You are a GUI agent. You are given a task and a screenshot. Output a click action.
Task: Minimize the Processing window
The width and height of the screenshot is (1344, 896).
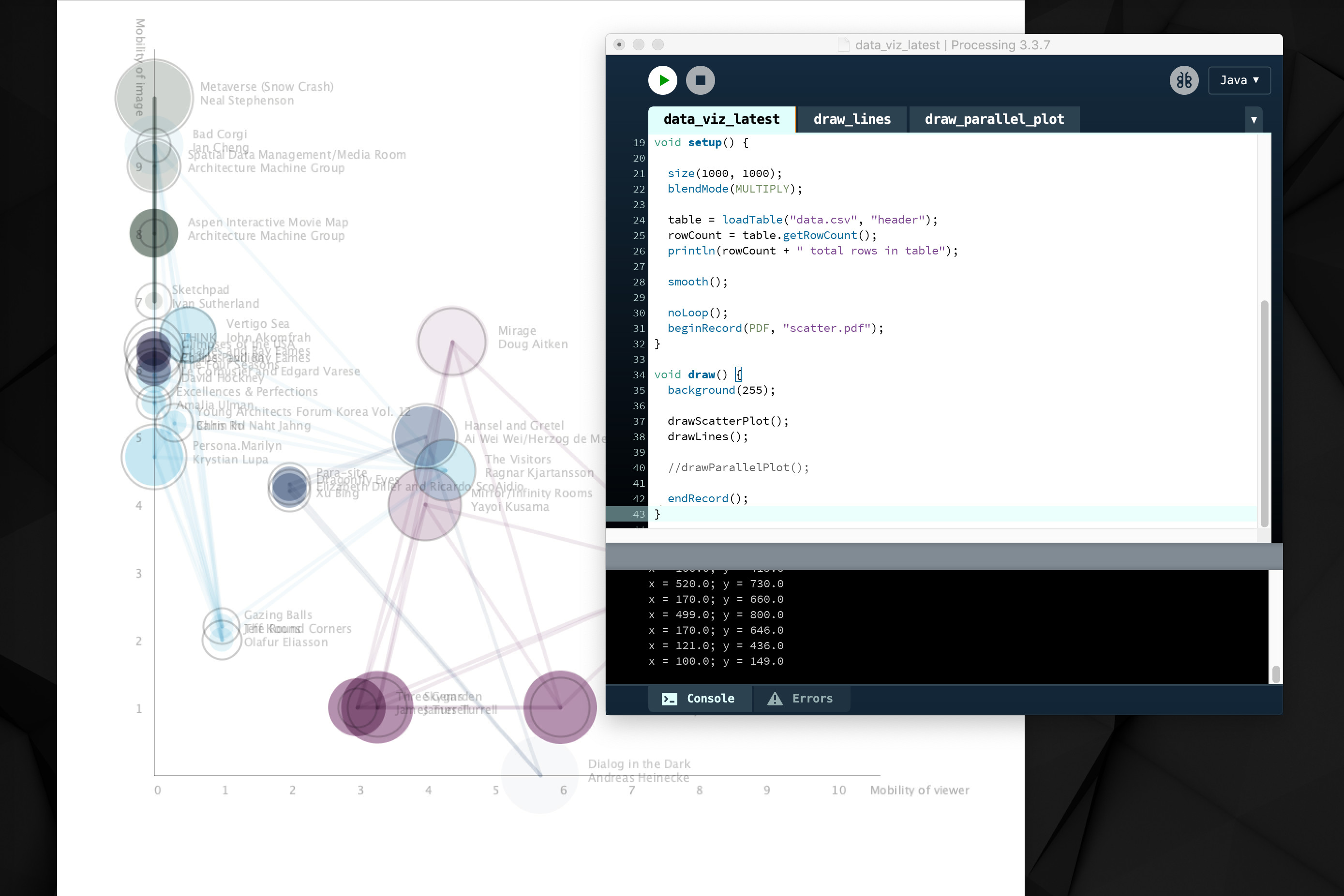click(x=638, y=45)
